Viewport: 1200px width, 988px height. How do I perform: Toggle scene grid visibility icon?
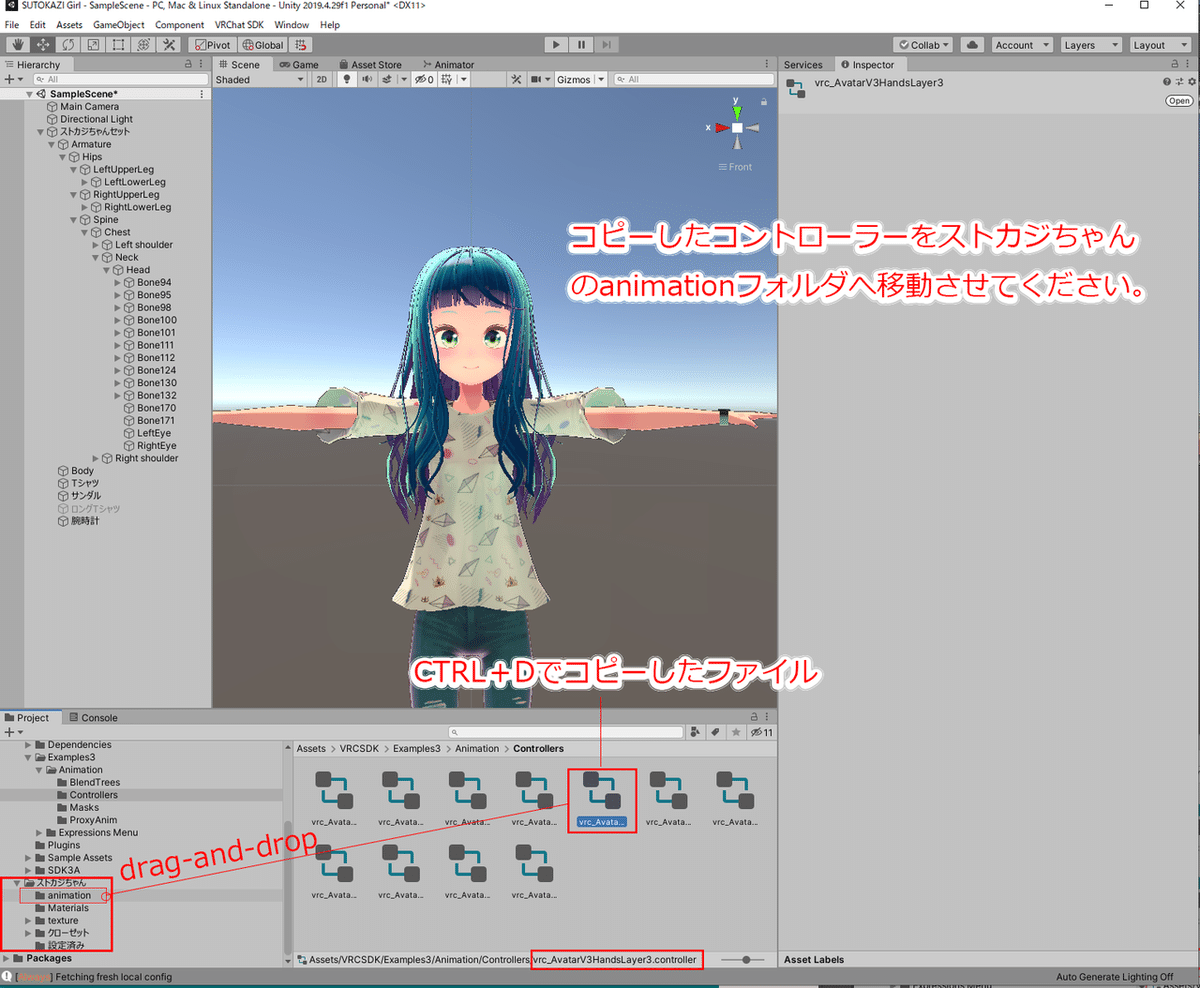pyautogui.click(x=448, y=79)
